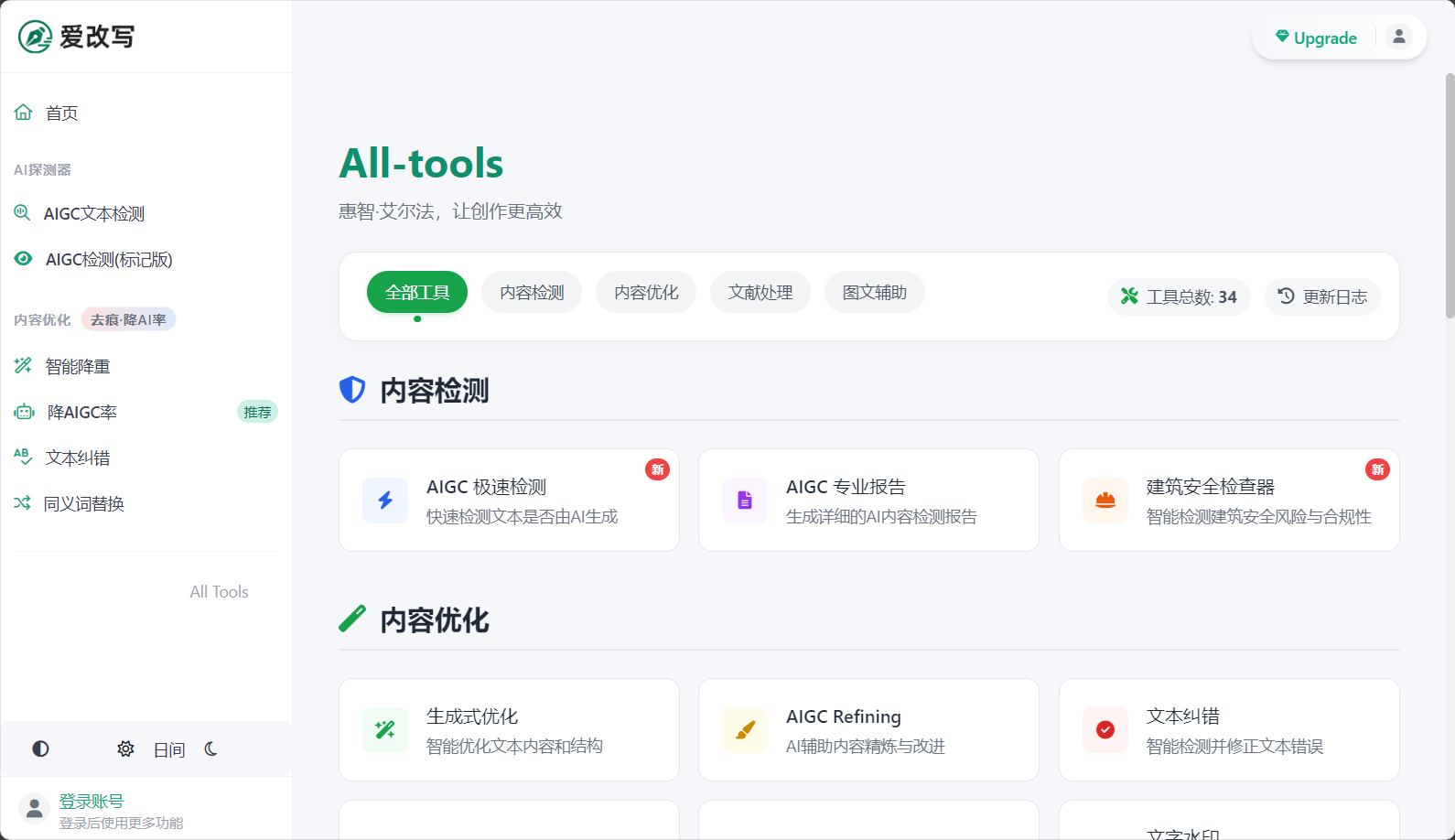Viewport: 1455px width, 840px height.
Task: Click the 惠智·艾尔法，让创作更高效 subtitle
Action: [x=450, y=211]
